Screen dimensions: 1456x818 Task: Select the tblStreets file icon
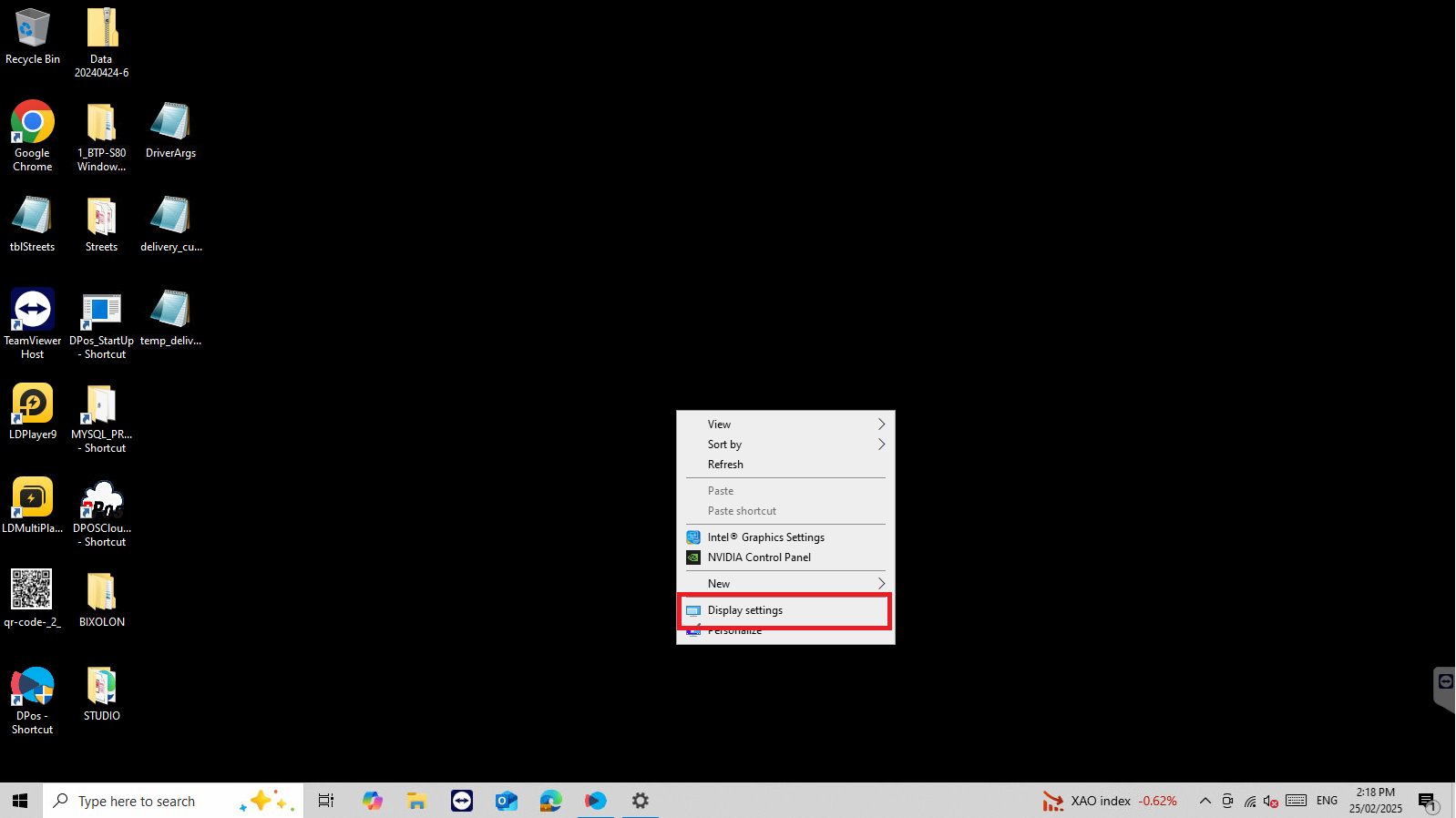[33, 223]
